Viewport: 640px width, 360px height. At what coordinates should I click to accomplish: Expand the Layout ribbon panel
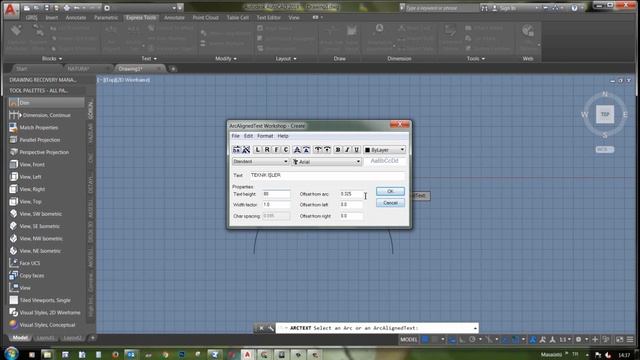point(286,59)
